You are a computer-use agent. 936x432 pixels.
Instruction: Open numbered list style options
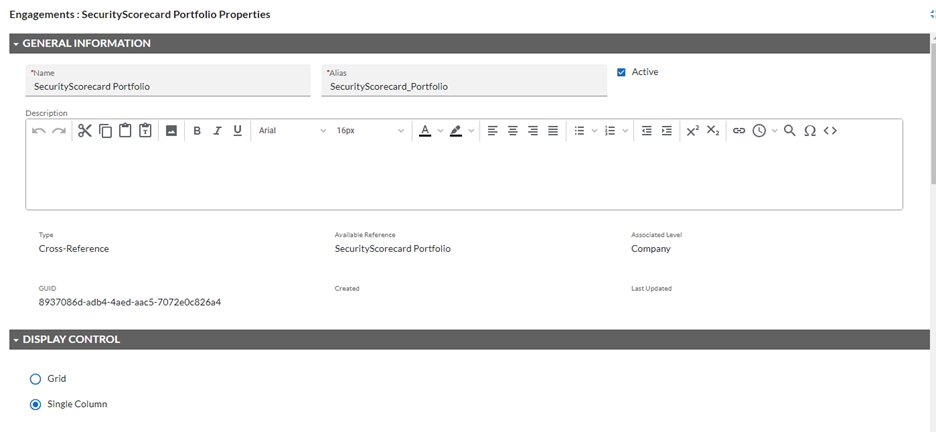tap(626, 131)
